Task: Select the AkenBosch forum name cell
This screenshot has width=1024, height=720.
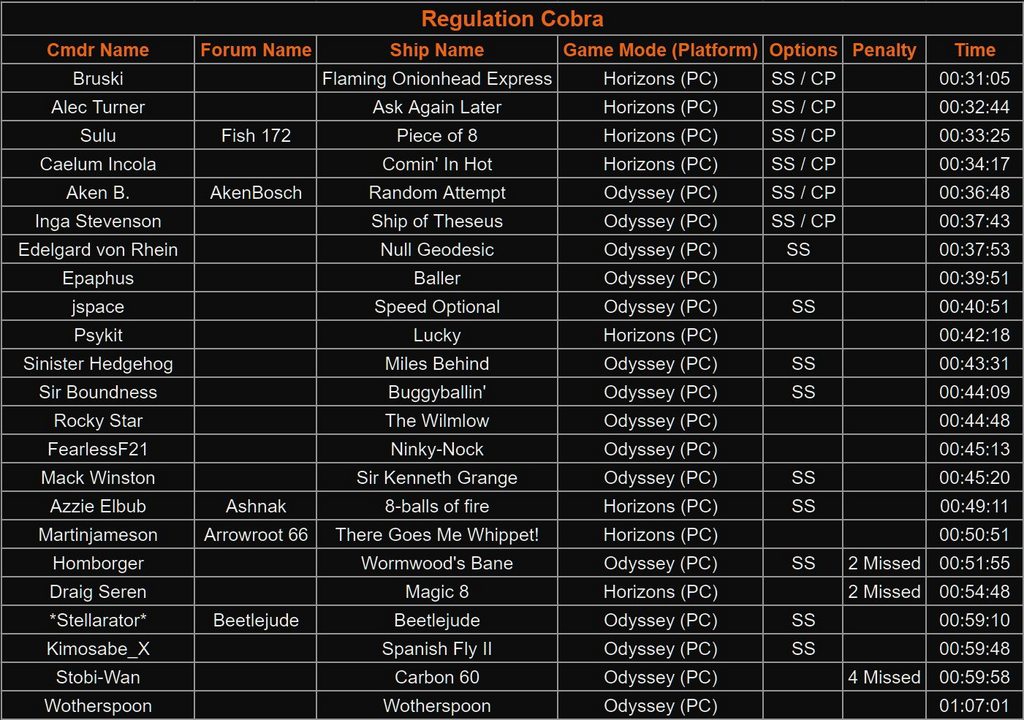Action: pos(256,193)
